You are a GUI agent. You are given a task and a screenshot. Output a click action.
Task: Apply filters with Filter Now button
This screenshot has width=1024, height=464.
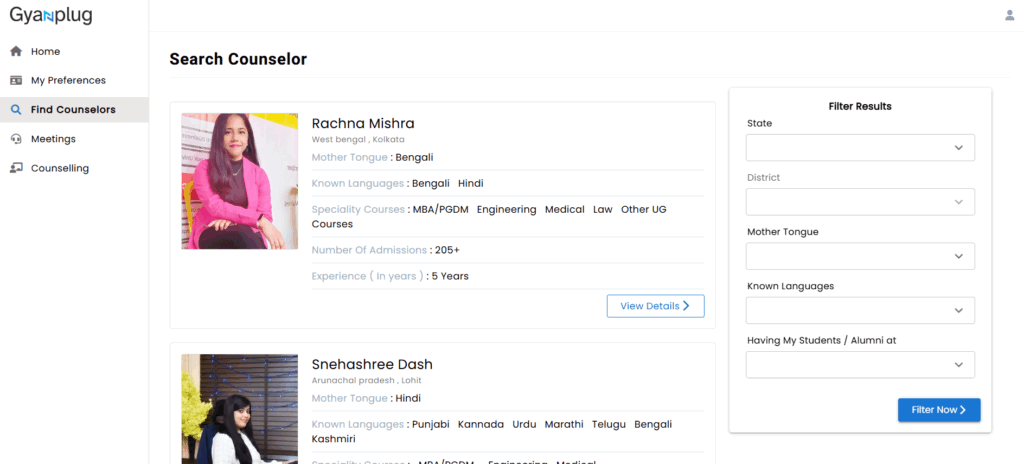pyautogui.click(x=939, y=410)
